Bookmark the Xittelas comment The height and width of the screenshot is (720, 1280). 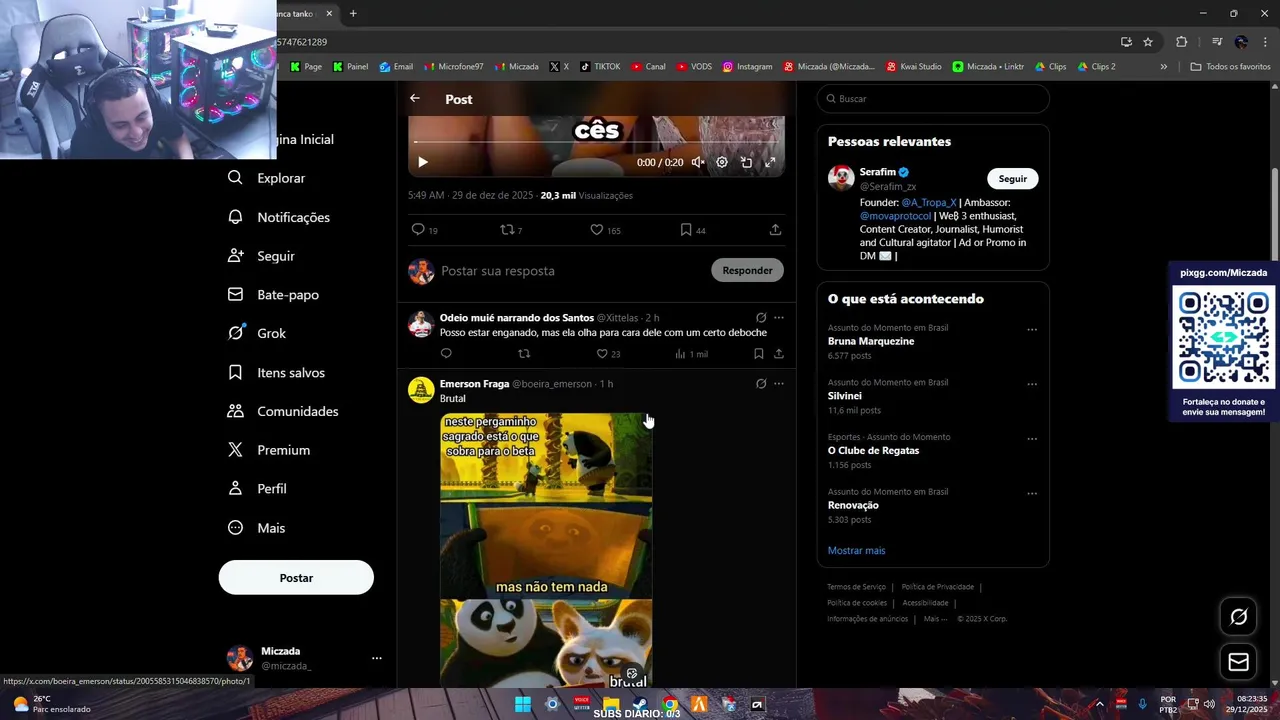pyautogui.click(x=759, y=354)
